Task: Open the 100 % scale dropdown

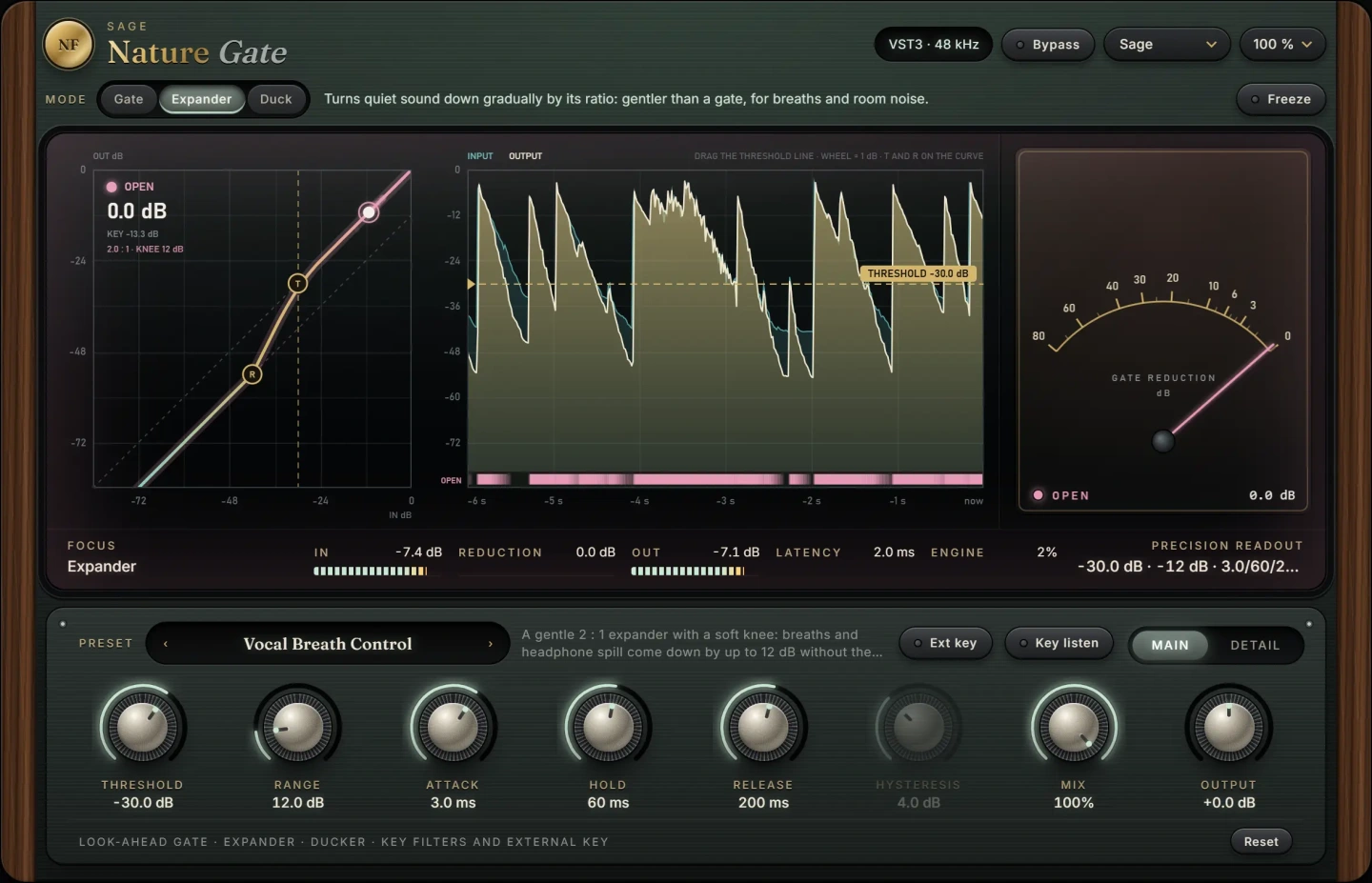Action: click(x=1282, y=45)
